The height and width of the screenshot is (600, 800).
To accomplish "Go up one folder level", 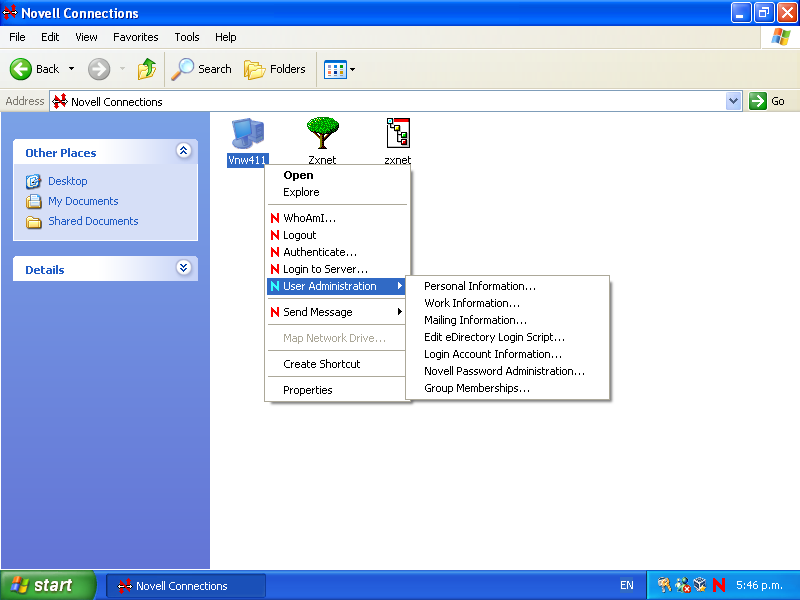I will 146,69.
